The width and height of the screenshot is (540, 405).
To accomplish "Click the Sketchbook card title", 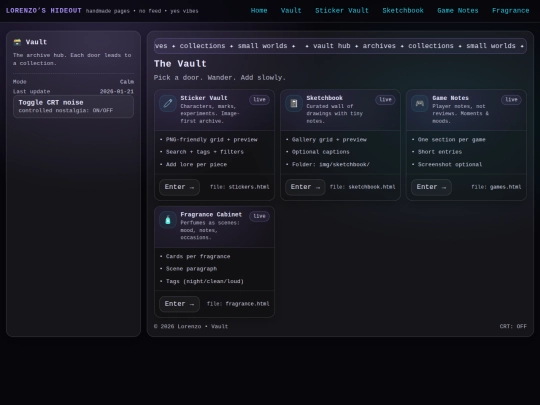I will pyautogui.click(x=324, y=98).
